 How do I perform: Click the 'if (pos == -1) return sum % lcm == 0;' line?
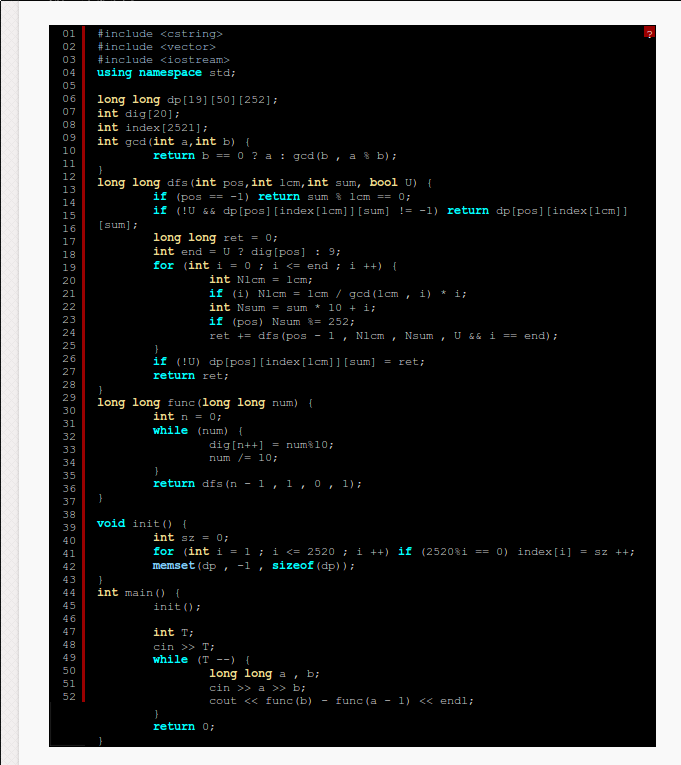[x=282, y=197]
